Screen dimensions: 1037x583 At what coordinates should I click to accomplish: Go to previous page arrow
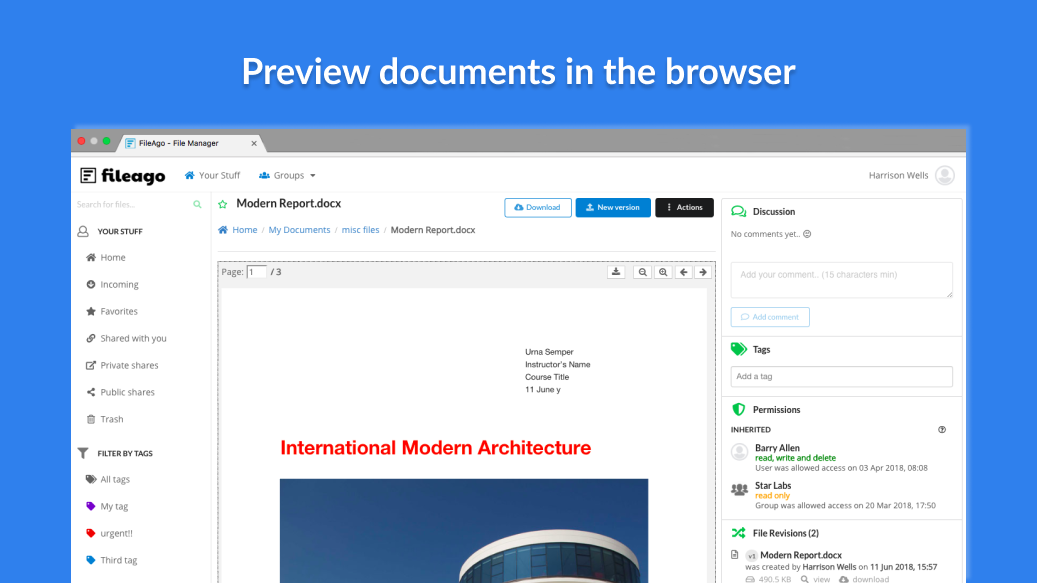click(684, 272)
